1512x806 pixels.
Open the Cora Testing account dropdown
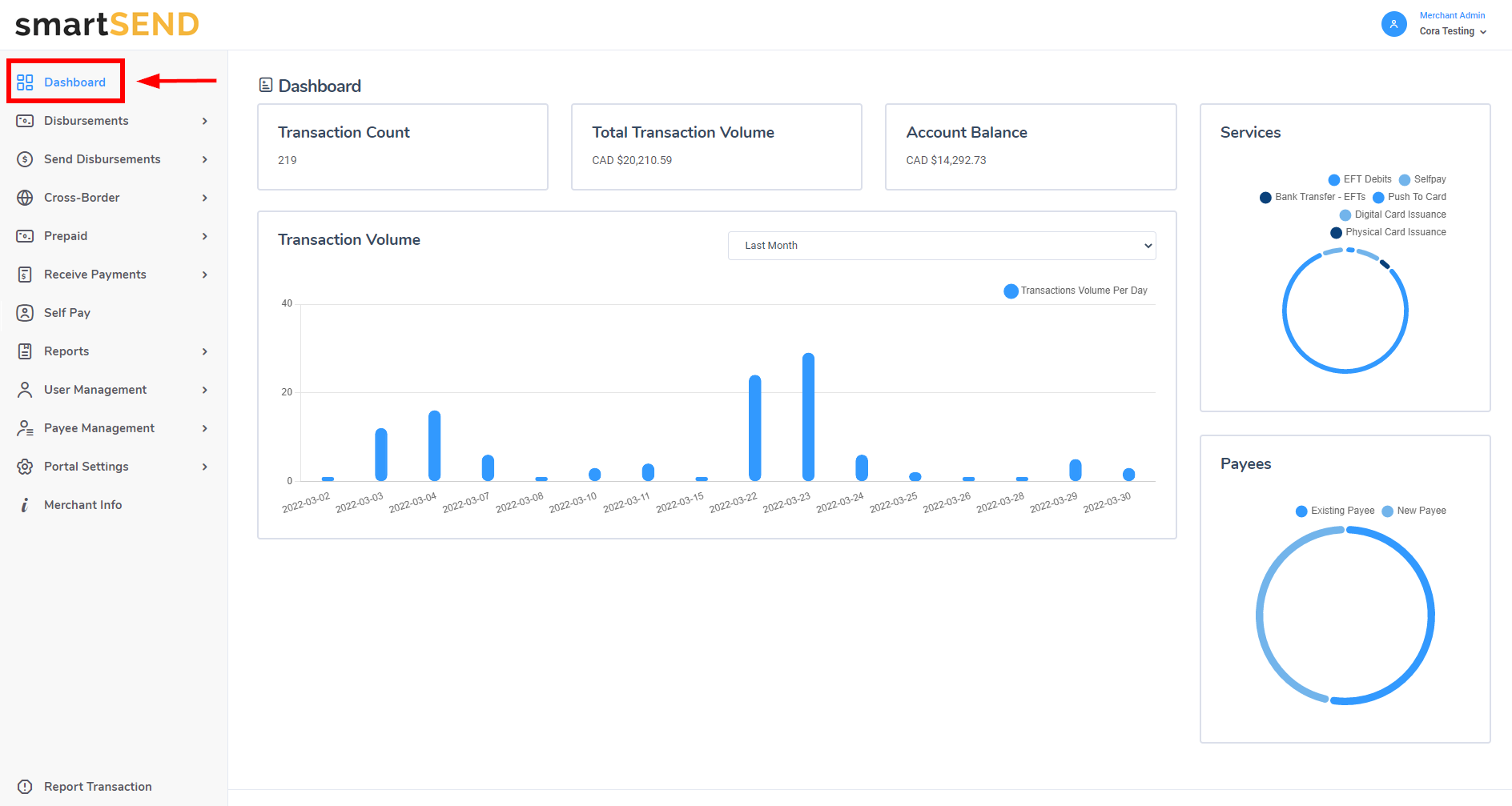[1453, 31]
